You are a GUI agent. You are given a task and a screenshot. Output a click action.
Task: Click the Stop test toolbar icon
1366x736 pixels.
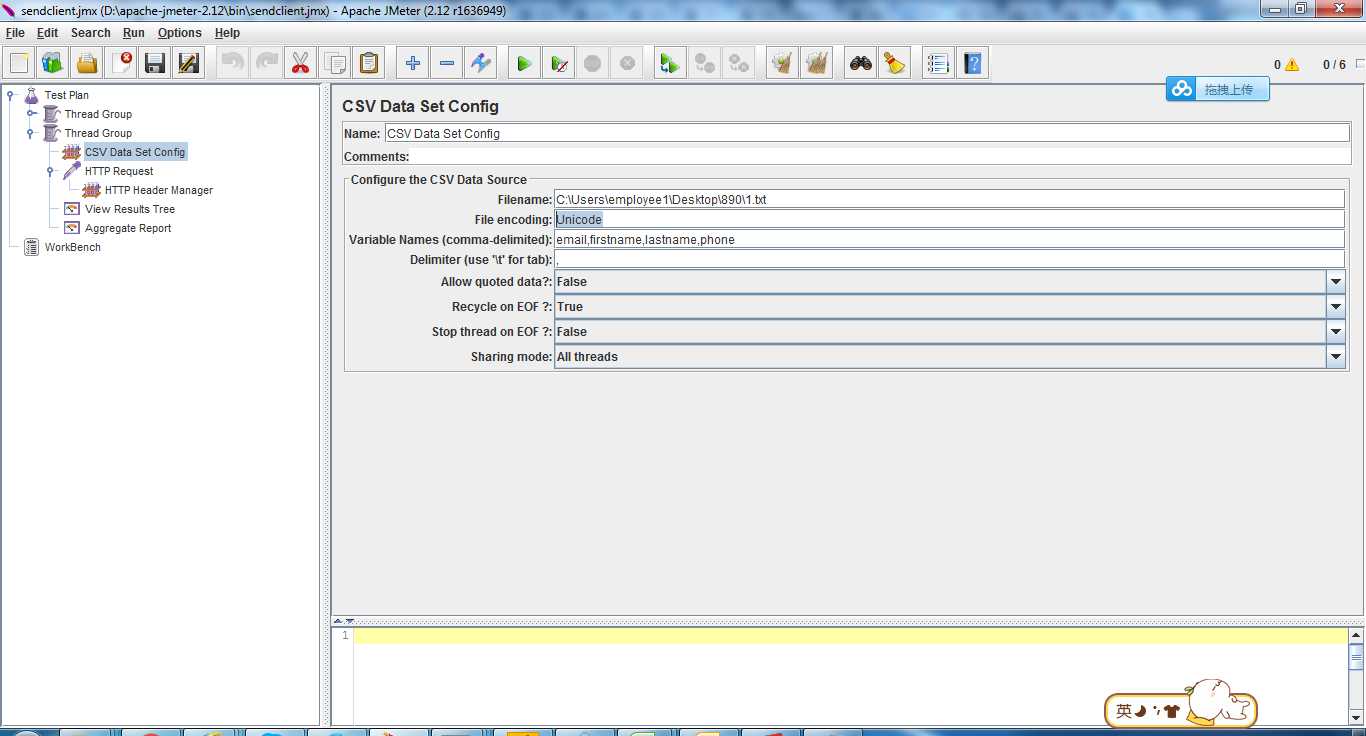click(593, 63)
